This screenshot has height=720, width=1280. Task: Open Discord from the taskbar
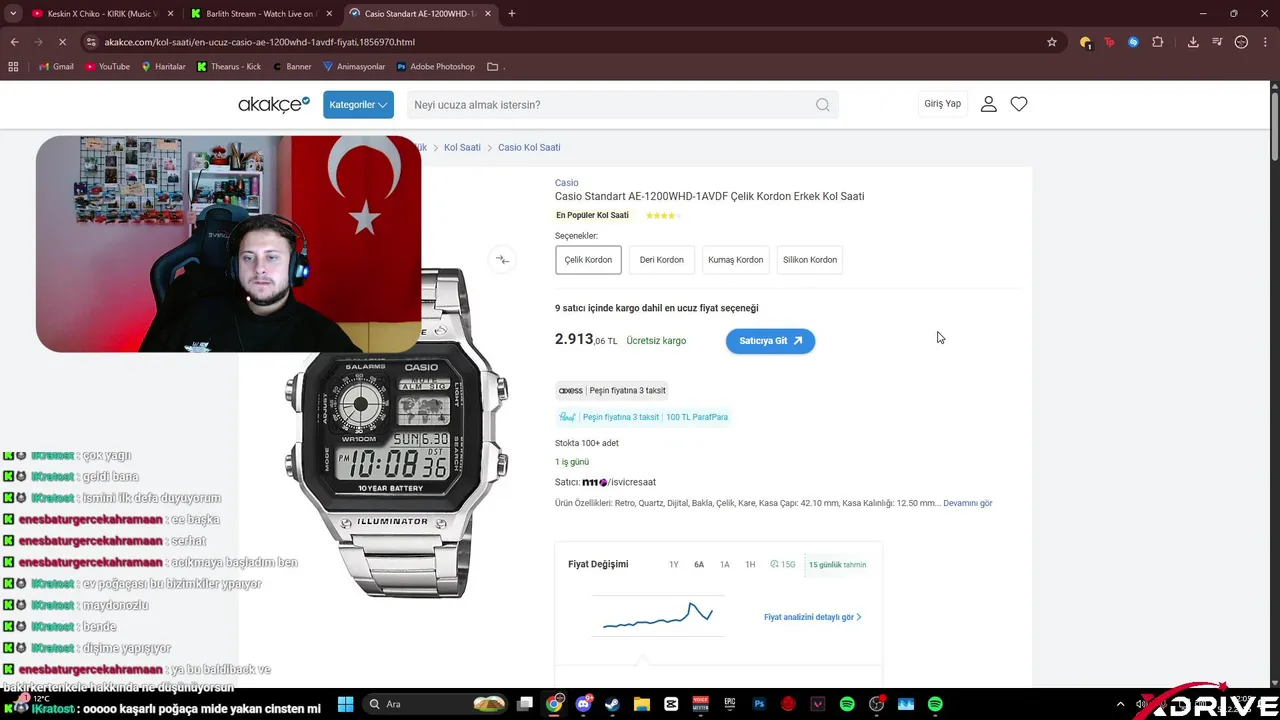[x=584, y=704]
